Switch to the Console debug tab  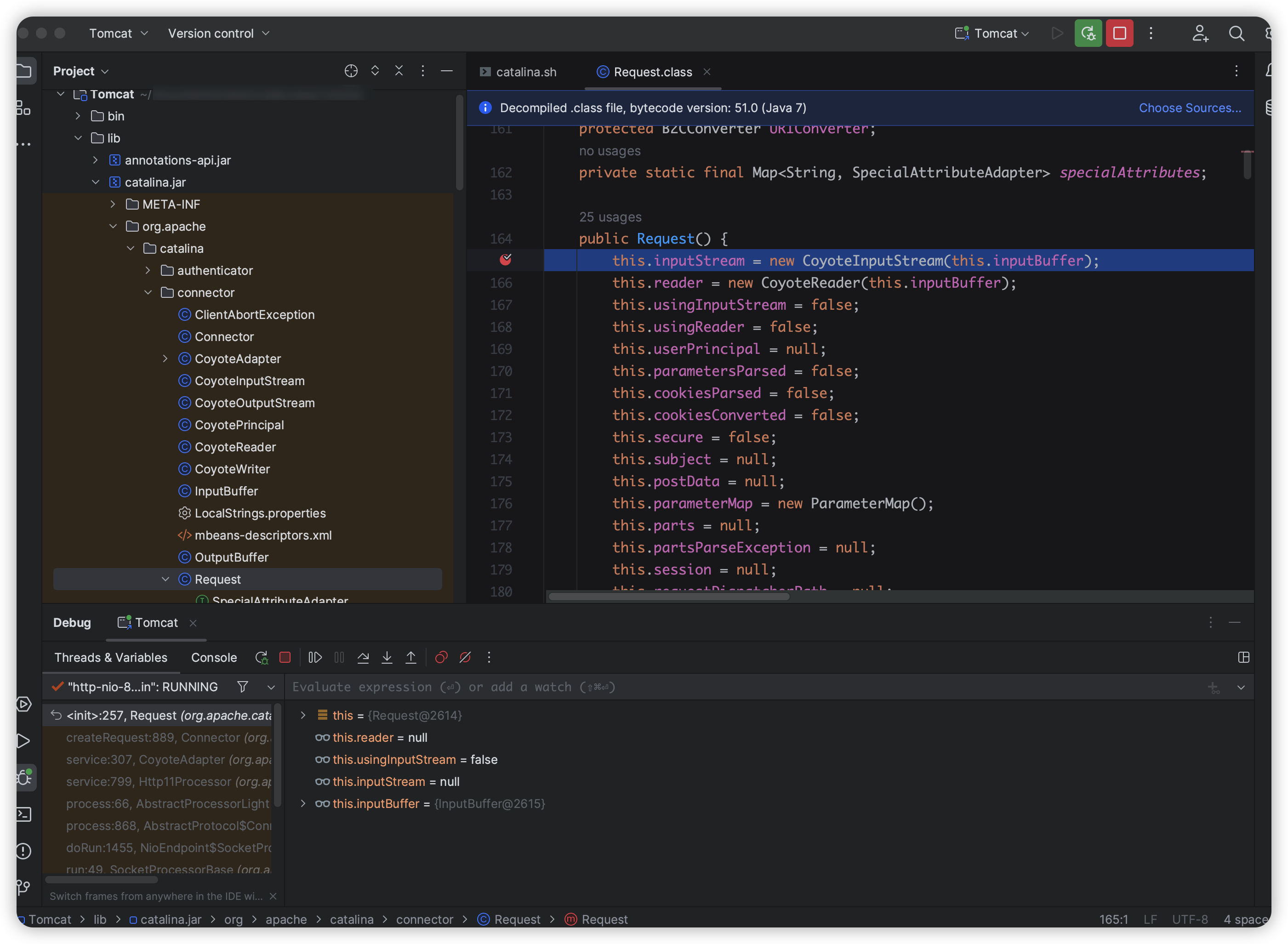point(214,657)
